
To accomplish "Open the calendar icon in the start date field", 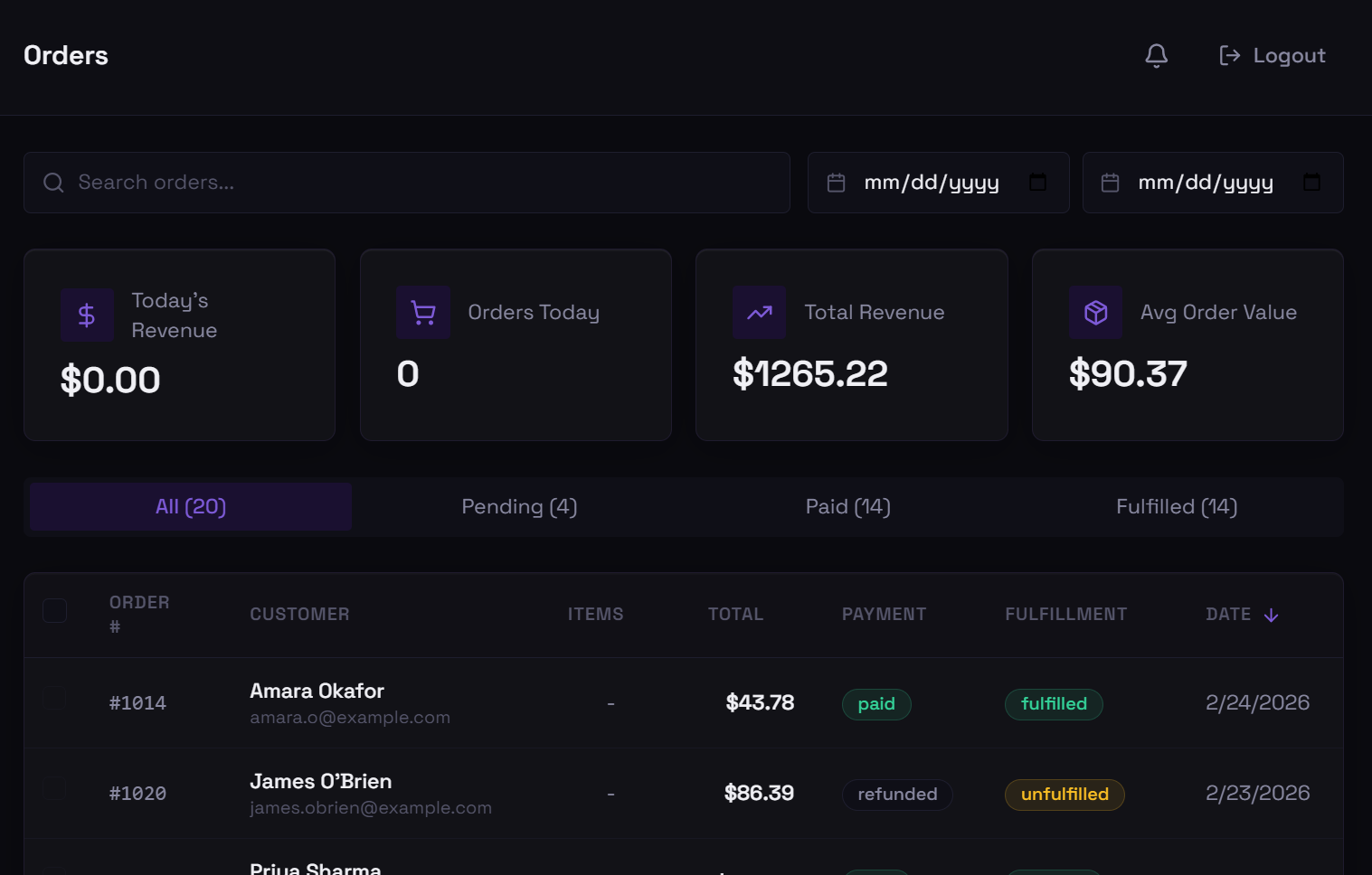I will (835, 182).
